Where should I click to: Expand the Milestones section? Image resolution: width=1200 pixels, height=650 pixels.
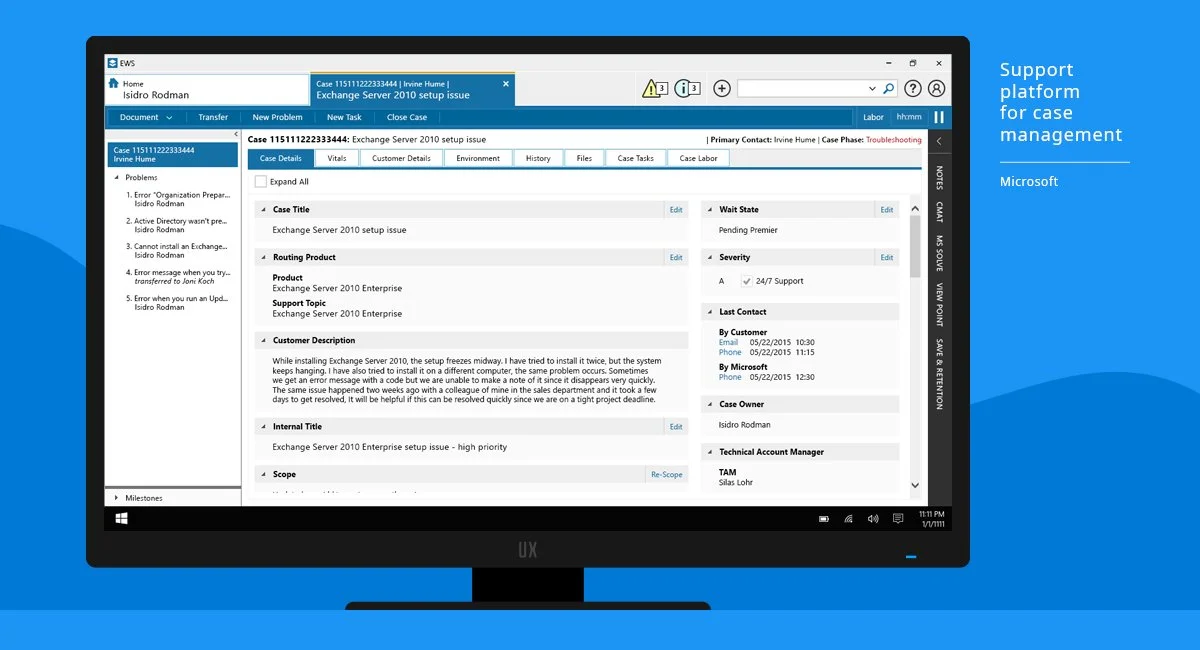(x=114, y=498)
